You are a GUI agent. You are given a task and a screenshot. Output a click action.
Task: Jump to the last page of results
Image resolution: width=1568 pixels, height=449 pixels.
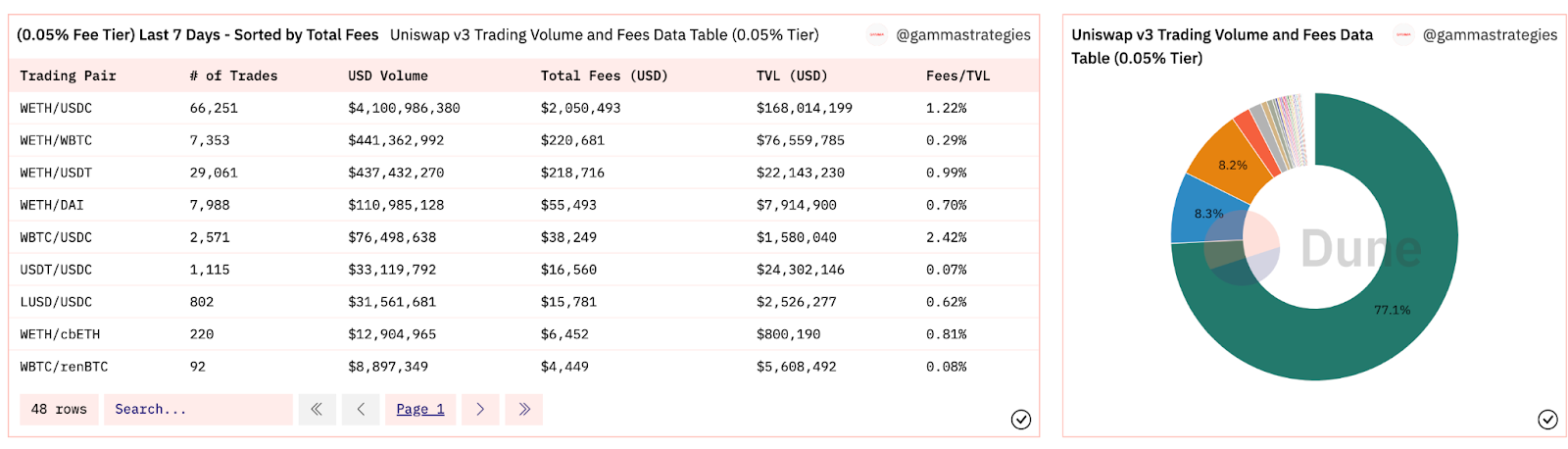point(524,409)
